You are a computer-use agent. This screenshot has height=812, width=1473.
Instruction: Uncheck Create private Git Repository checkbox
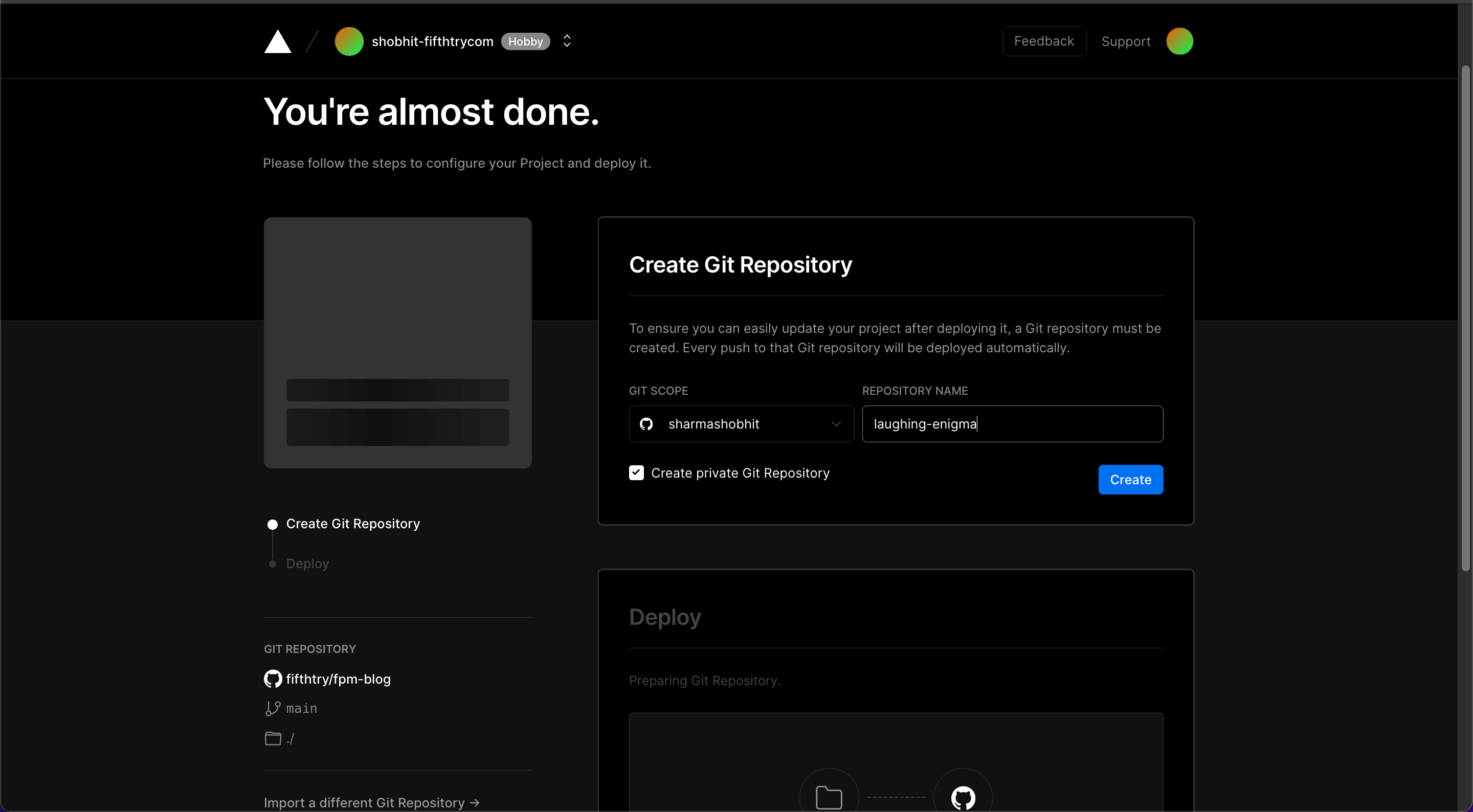(636, 472)
